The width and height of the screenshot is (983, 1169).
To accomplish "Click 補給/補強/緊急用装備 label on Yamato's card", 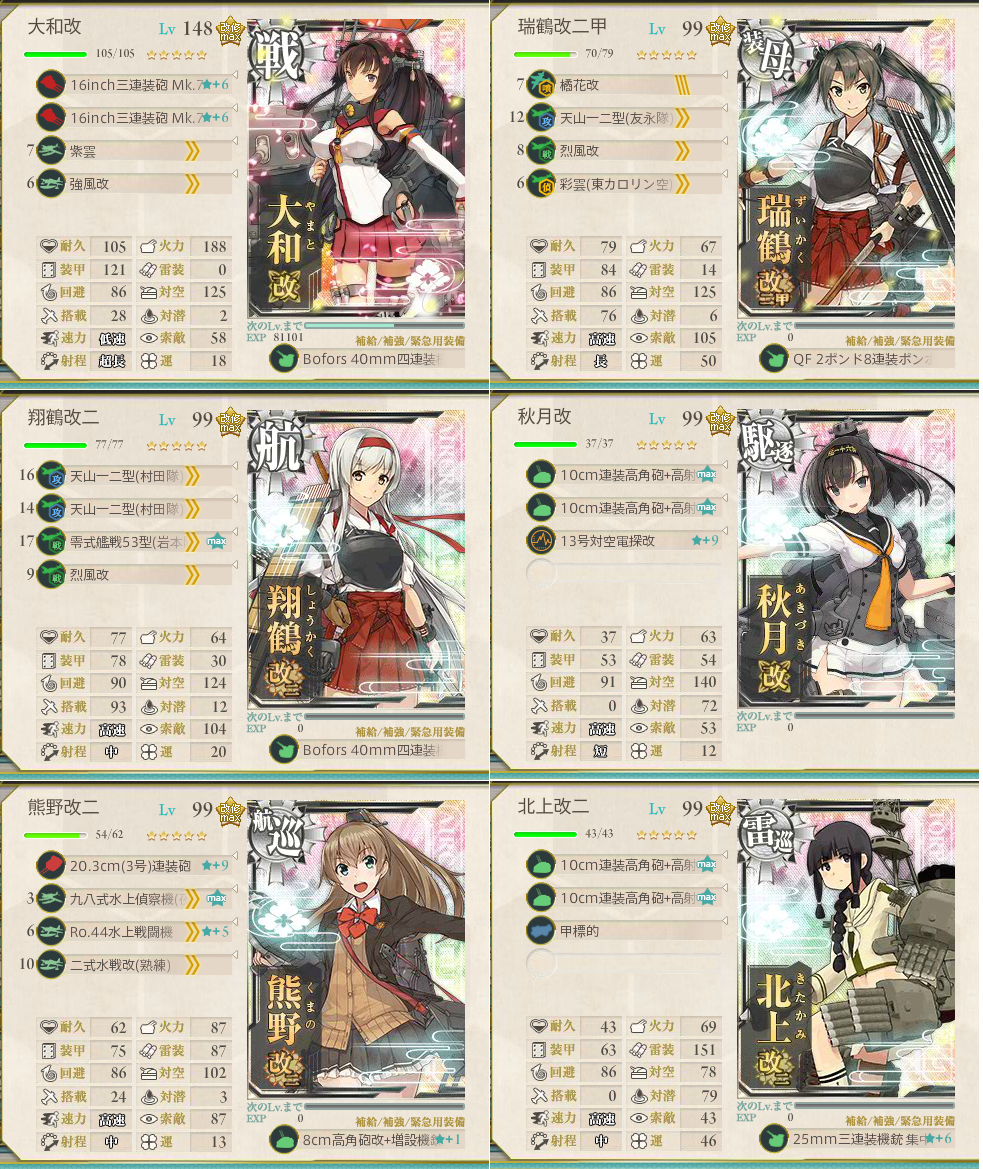I will tap(410, 341).
